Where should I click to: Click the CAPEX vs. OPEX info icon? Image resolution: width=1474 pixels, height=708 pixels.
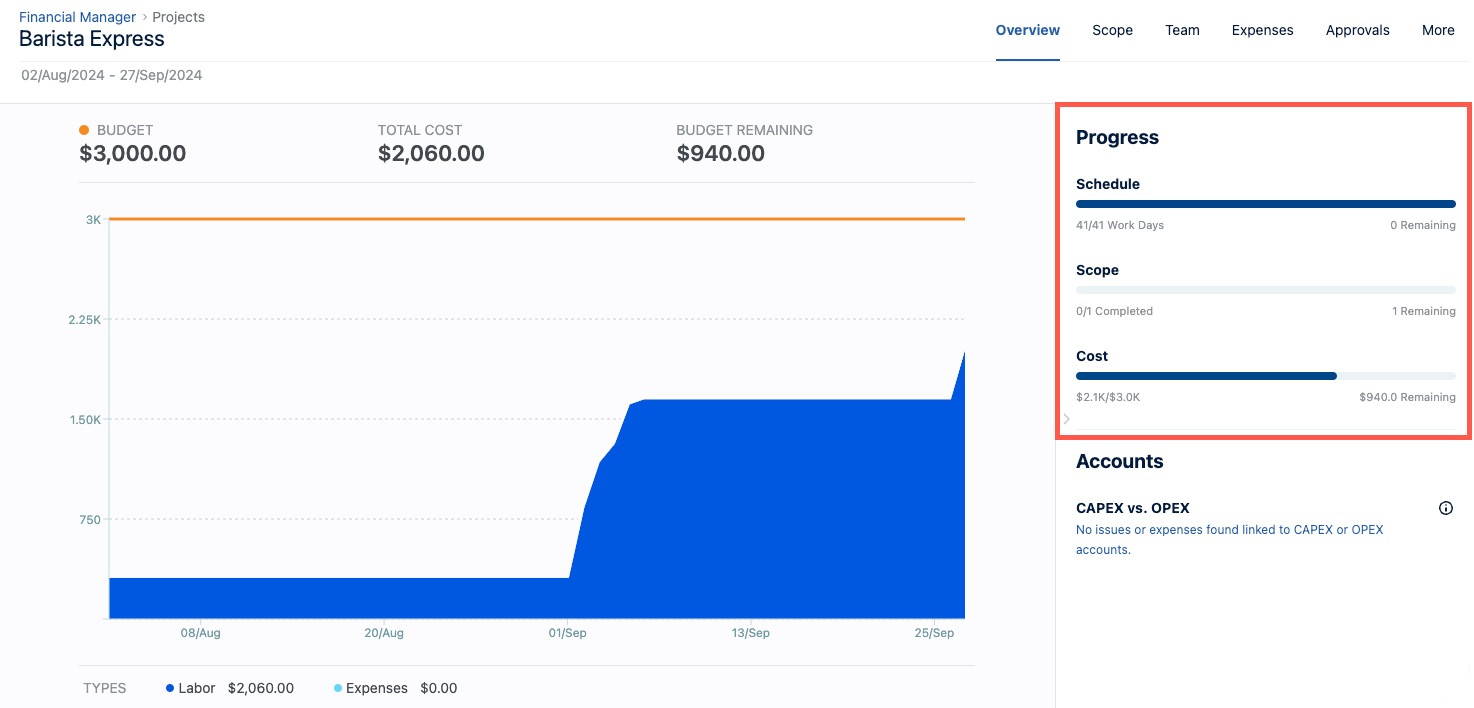pyautogui.click(x=1445, y=507)
